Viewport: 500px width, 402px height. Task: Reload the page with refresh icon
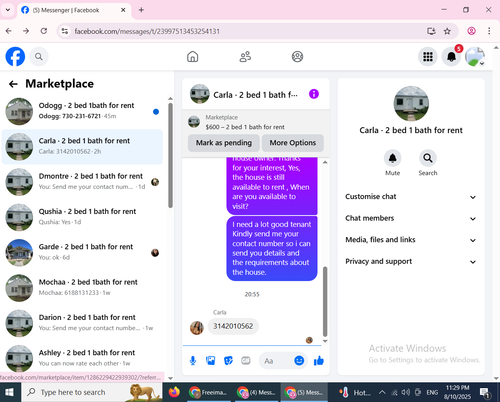pos(44,31)
